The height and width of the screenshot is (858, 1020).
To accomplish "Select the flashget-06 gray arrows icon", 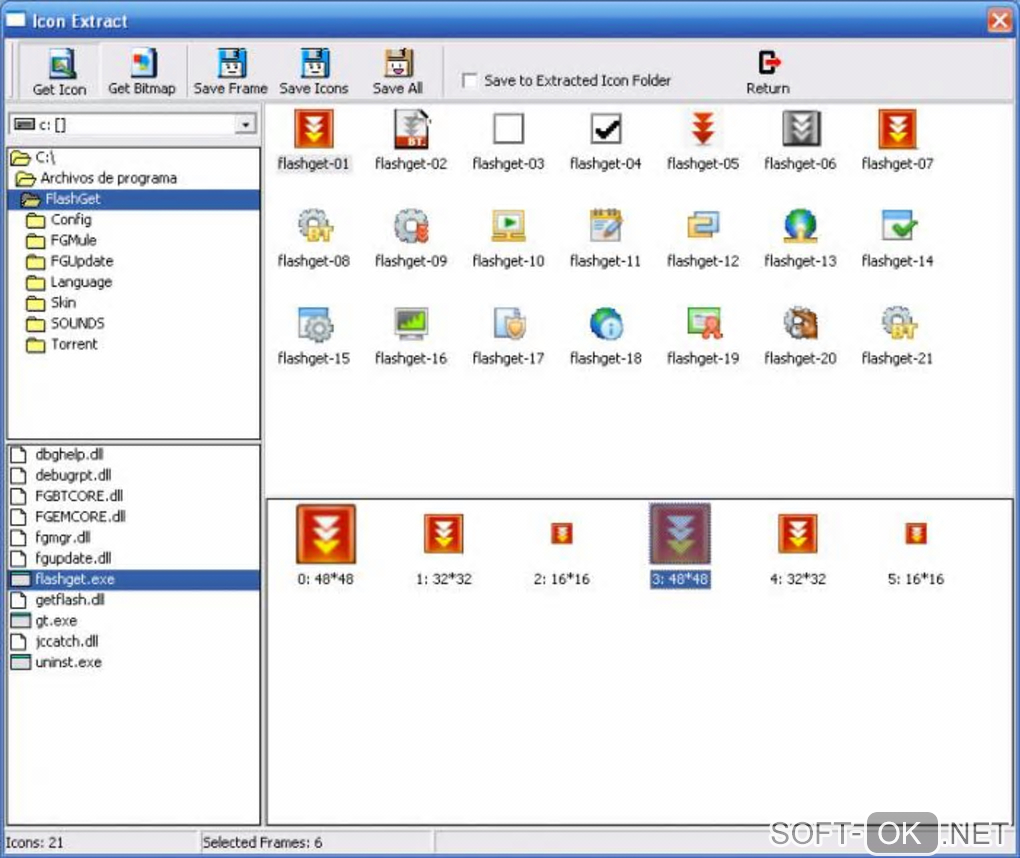I will (800, 140).
